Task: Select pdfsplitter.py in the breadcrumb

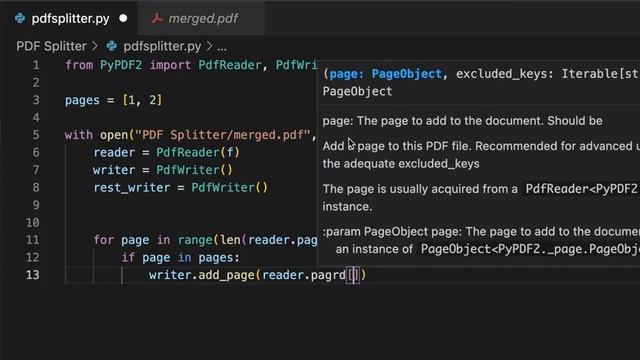Action: (162, 46)
